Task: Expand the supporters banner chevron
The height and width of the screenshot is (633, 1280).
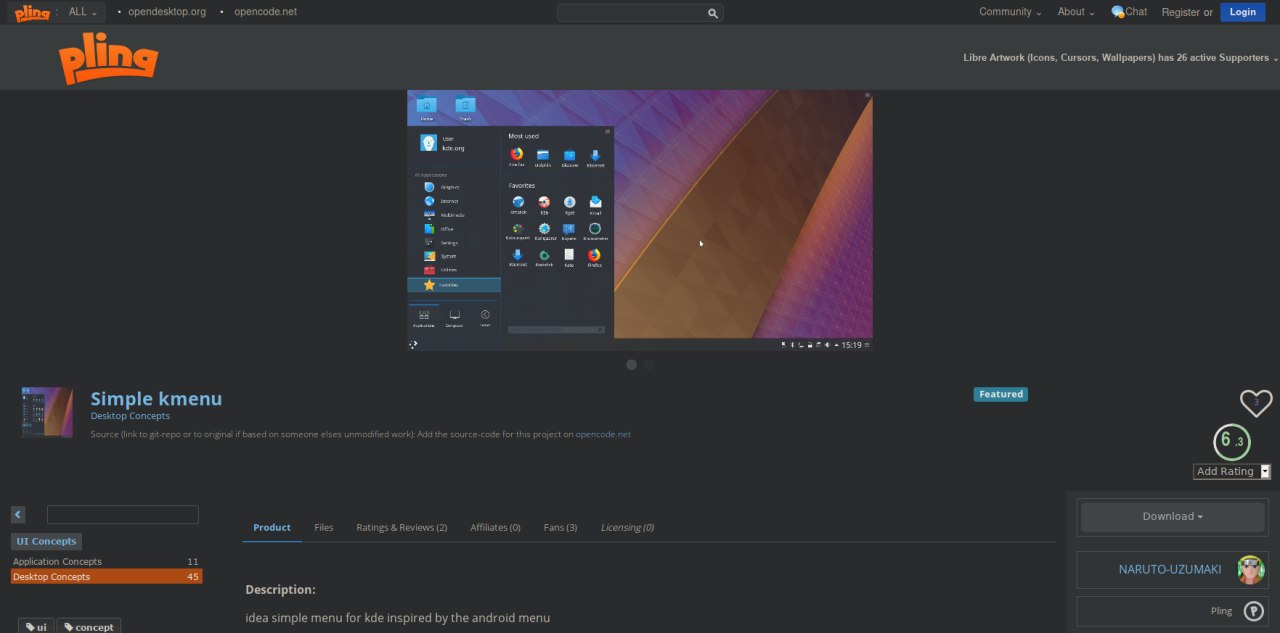Action: 1275,59
